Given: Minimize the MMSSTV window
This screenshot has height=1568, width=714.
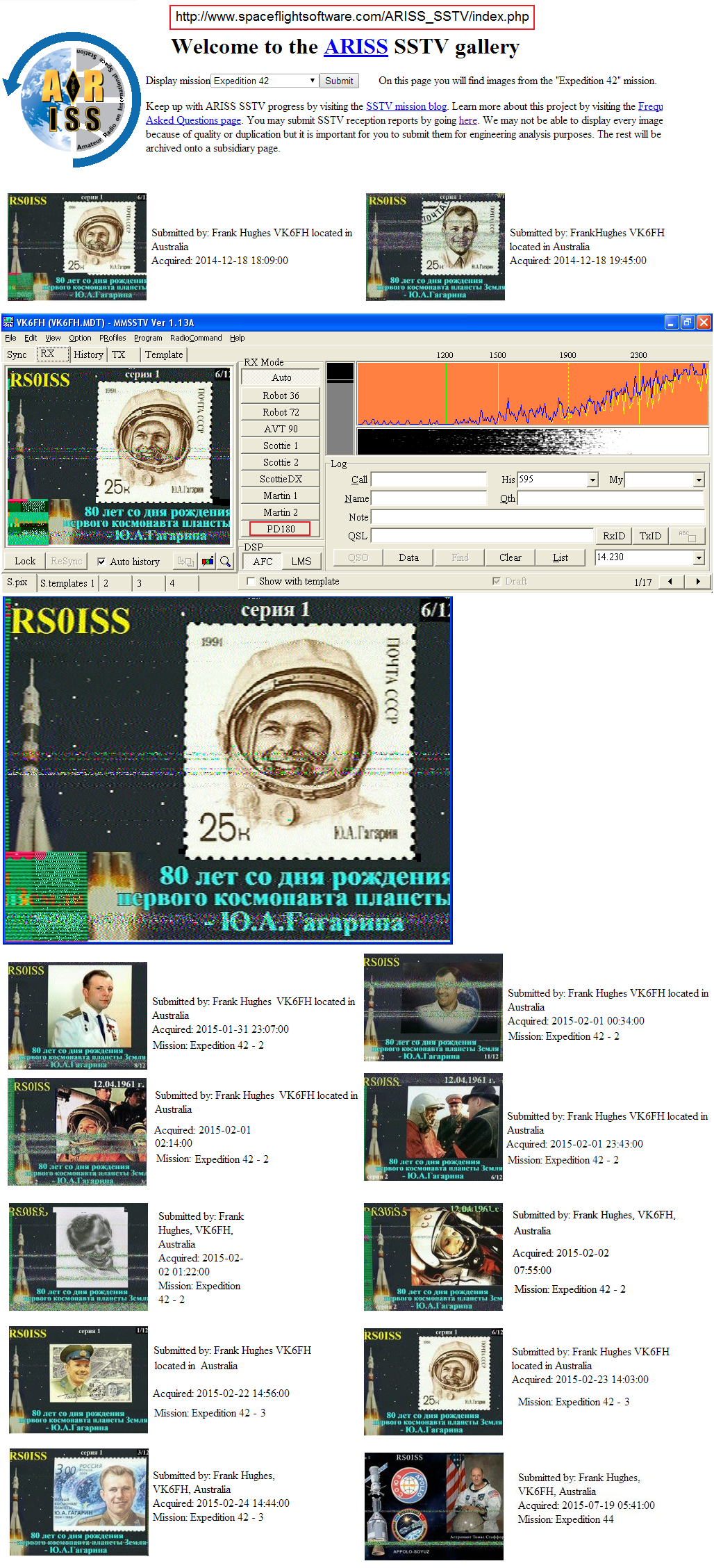Looking at the screenshot, I should click(671, 322).
